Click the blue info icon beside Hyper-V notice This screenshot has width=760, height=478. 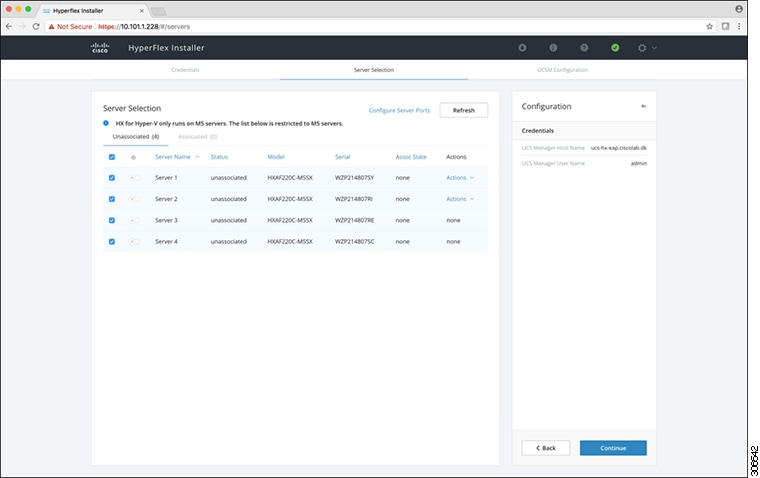click(107, 123)
